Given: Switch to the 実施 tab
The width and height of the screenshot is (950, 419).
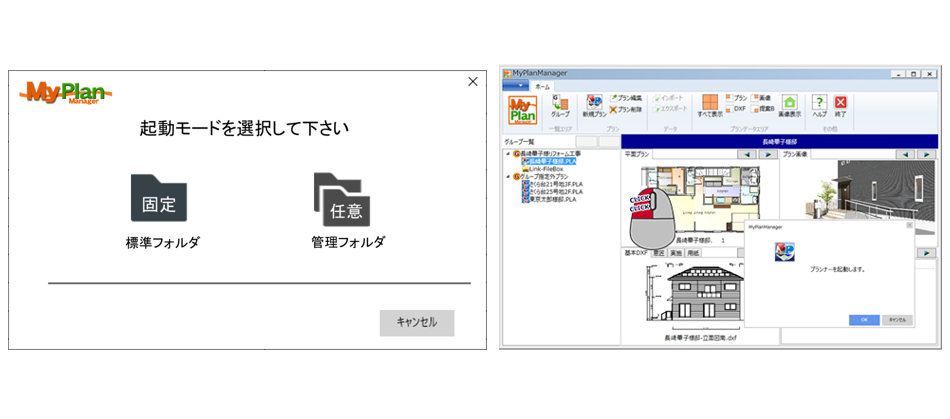Looking at the screenshot, I should tap(676, 253).
